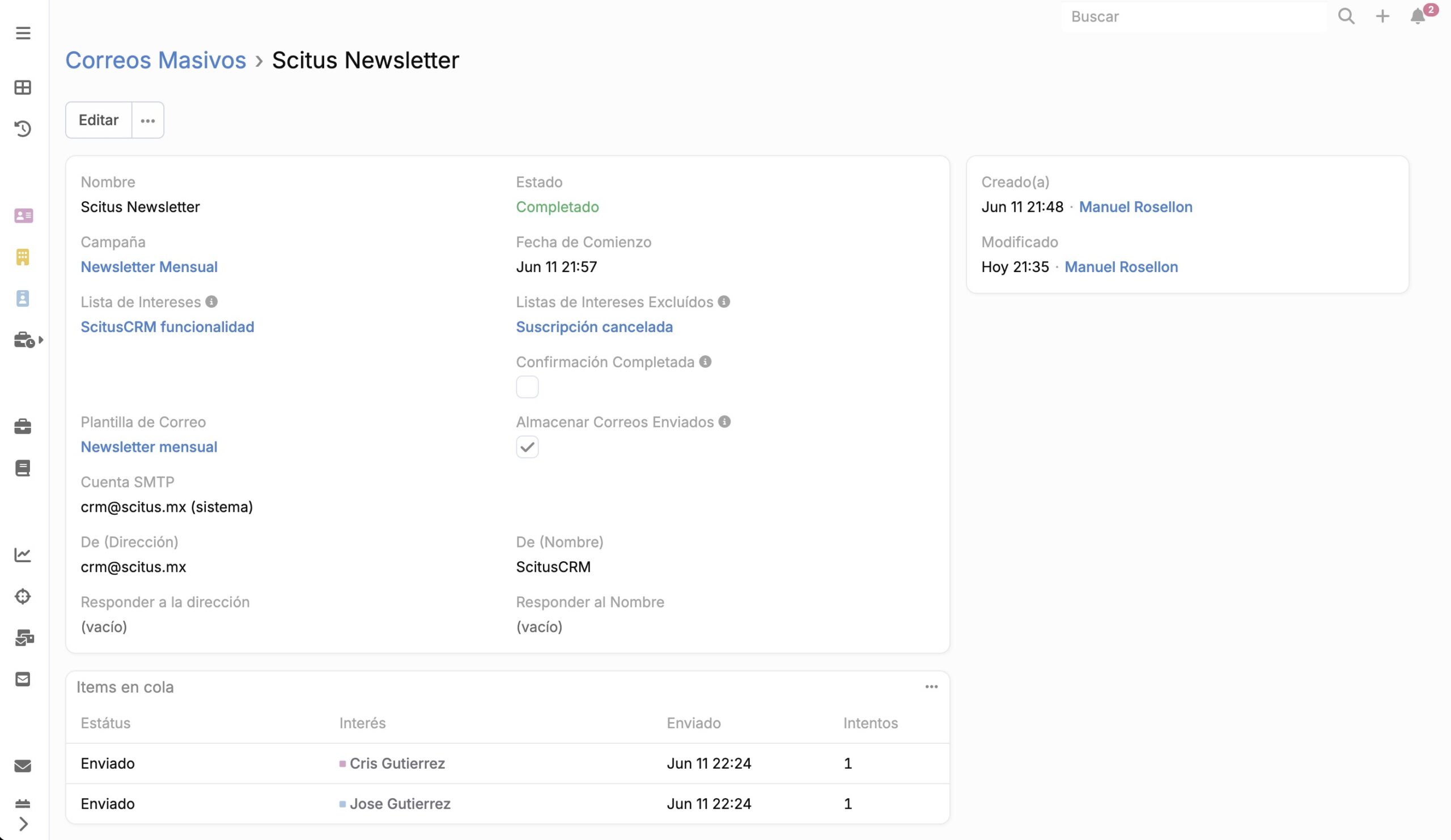The width and height of the screenshot is (1451, 840).
Task: Open Manuel Rosellon under Creado(a)
Action: (x=1135, y=207)
